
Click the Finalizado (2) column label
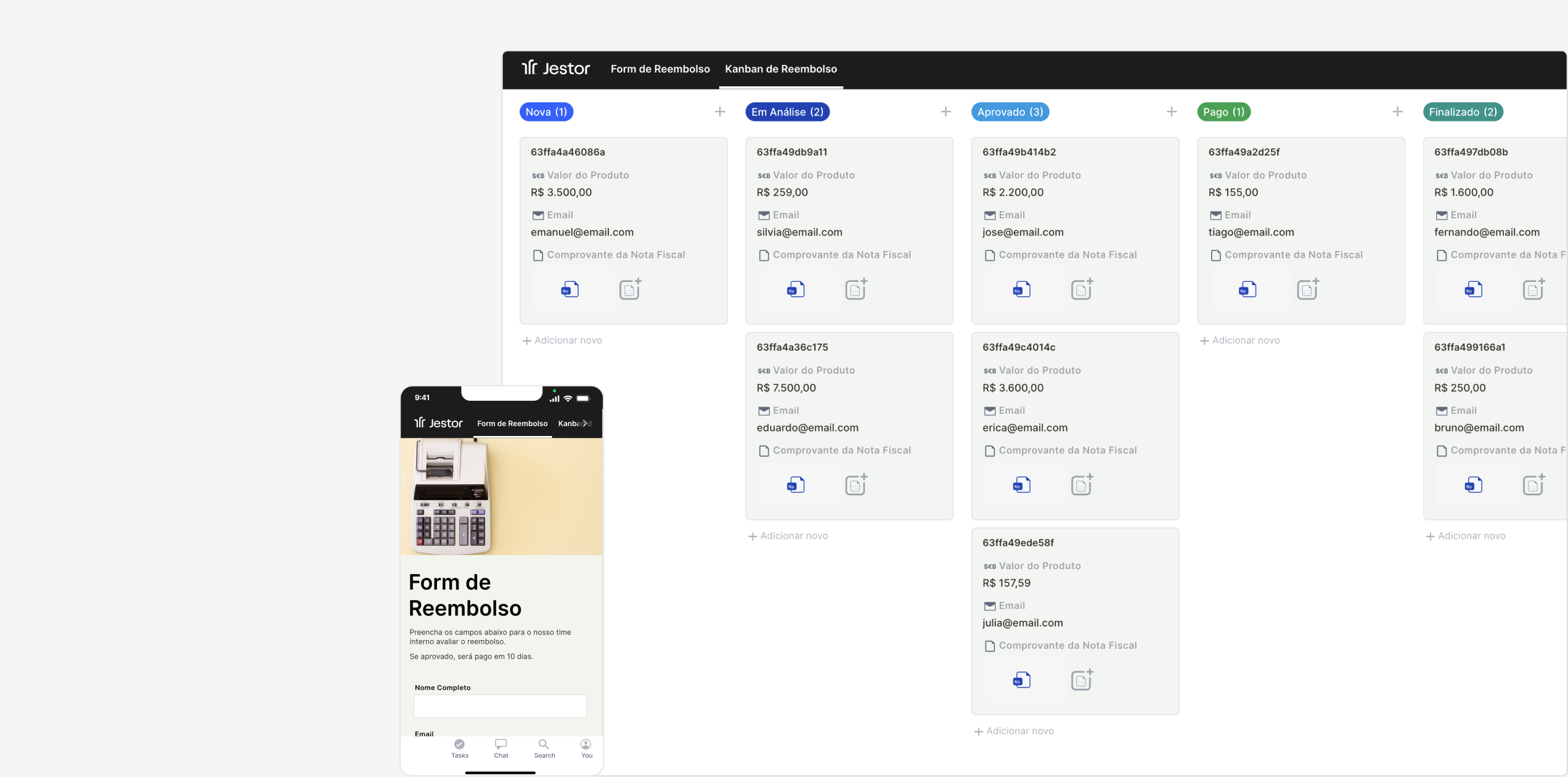pos(1462,112)
